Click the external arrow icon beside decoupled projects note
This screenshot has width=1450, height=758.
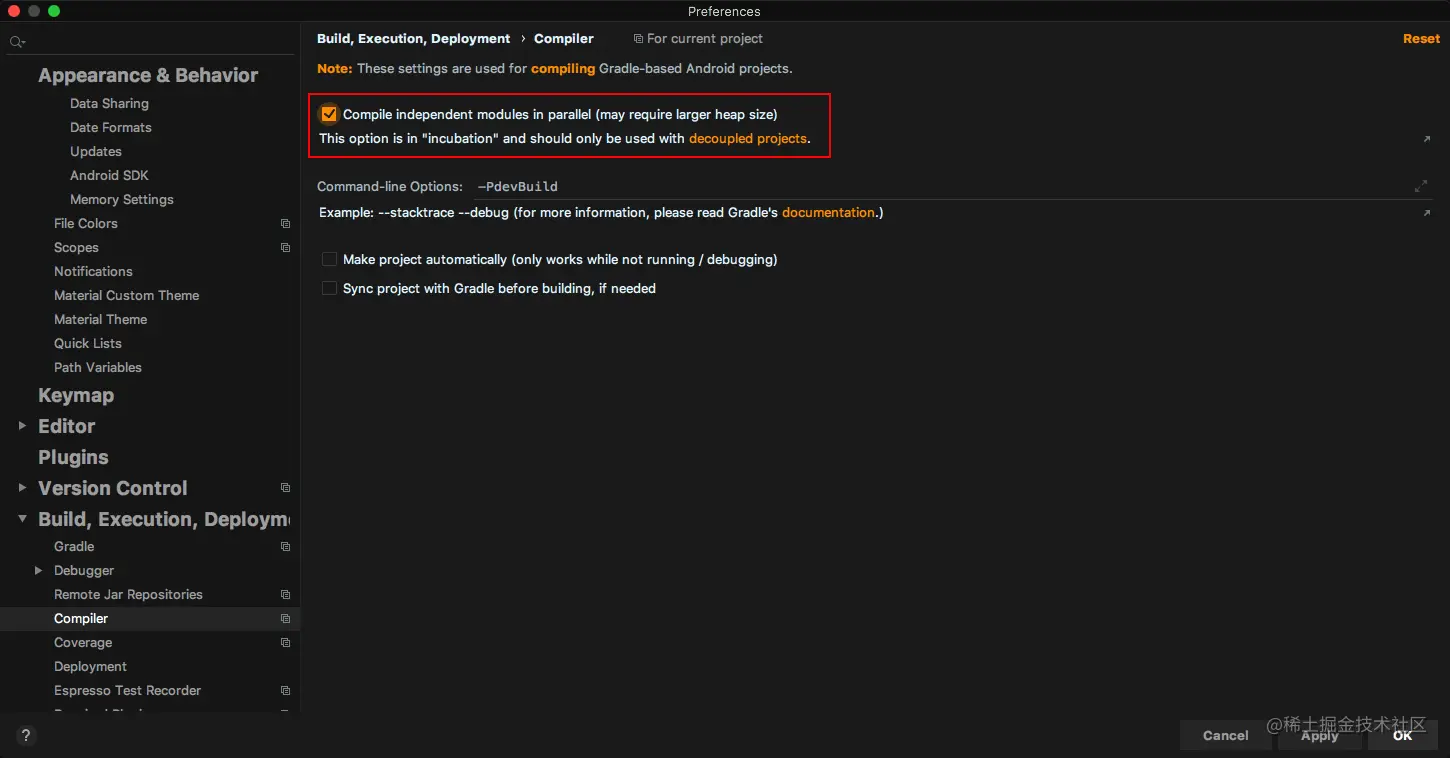pyautogui.click(x=1427, y=139)
